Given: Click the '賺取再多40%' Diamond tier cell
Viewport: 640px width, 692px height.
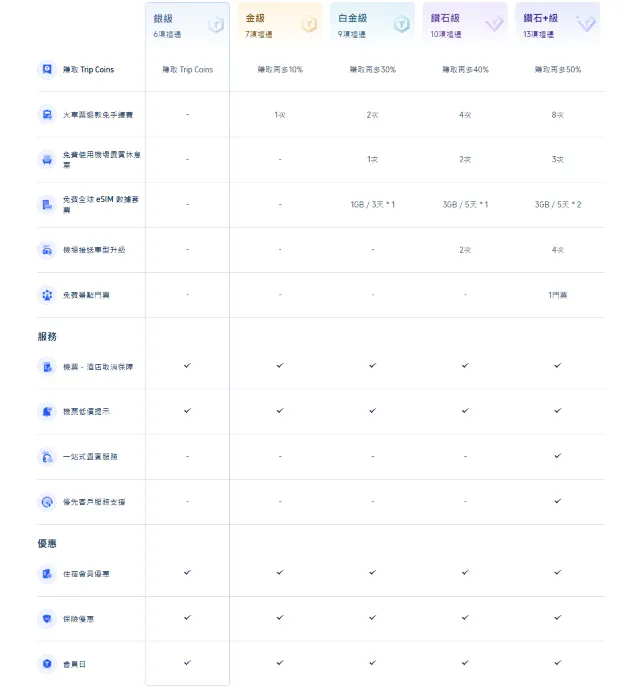Looking at the screenshot, I should click(x=466, y=70).
